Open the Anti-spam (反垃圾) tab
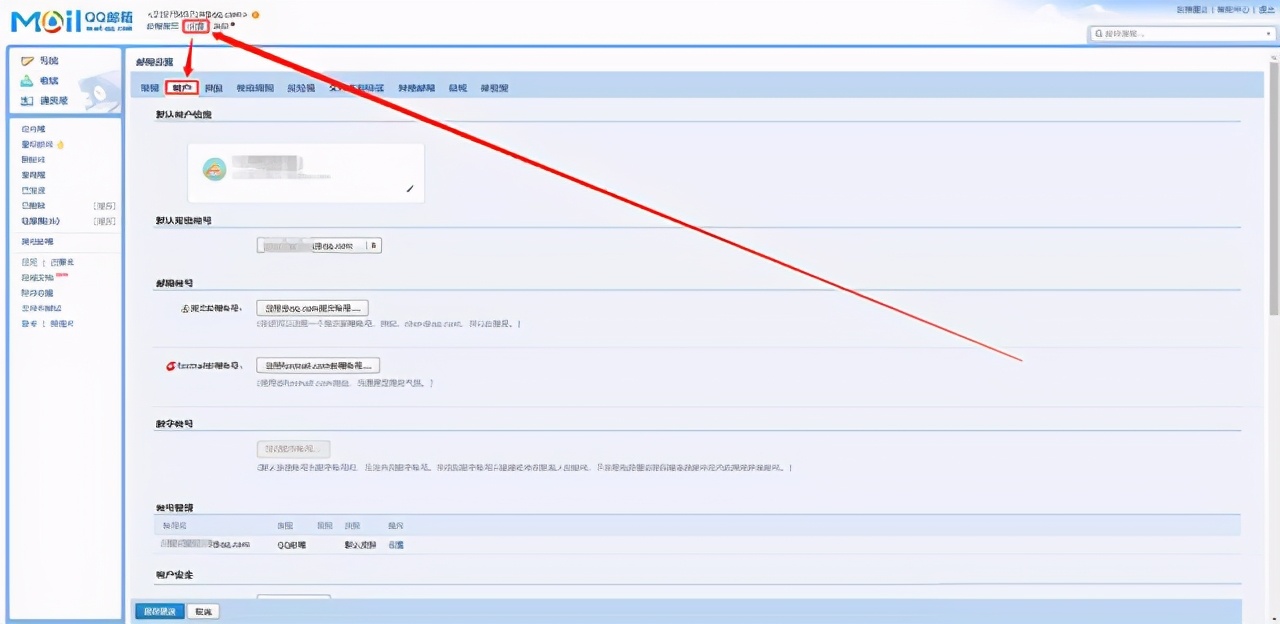Screen dimensions: 1280x624 tap(301, 88)
